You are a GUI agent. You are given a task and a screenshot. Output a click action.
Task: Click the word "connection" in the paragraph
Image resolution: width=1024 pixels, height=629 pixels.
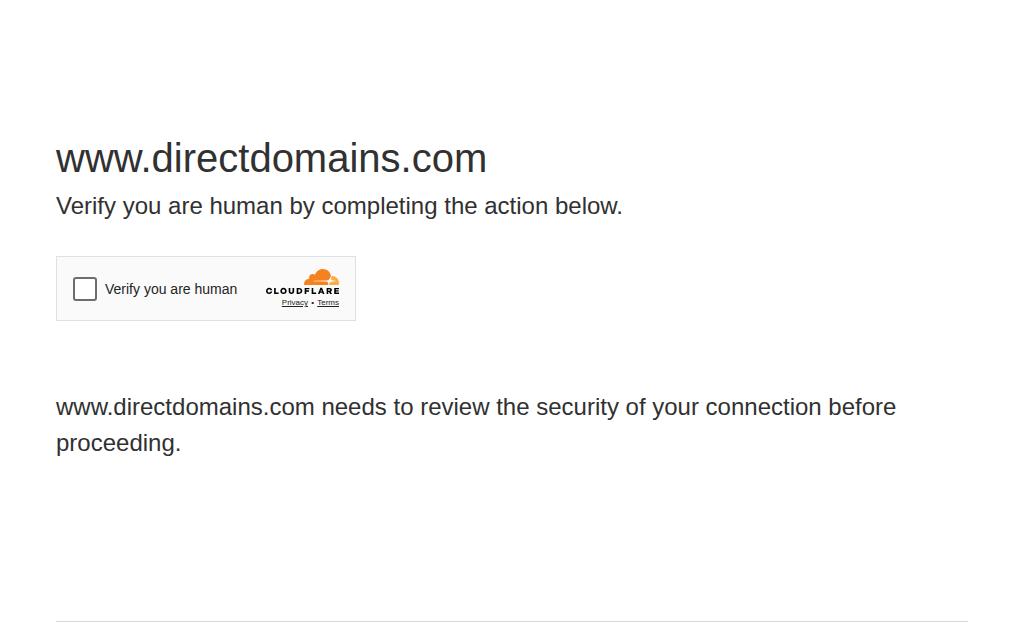pos(763,408)
